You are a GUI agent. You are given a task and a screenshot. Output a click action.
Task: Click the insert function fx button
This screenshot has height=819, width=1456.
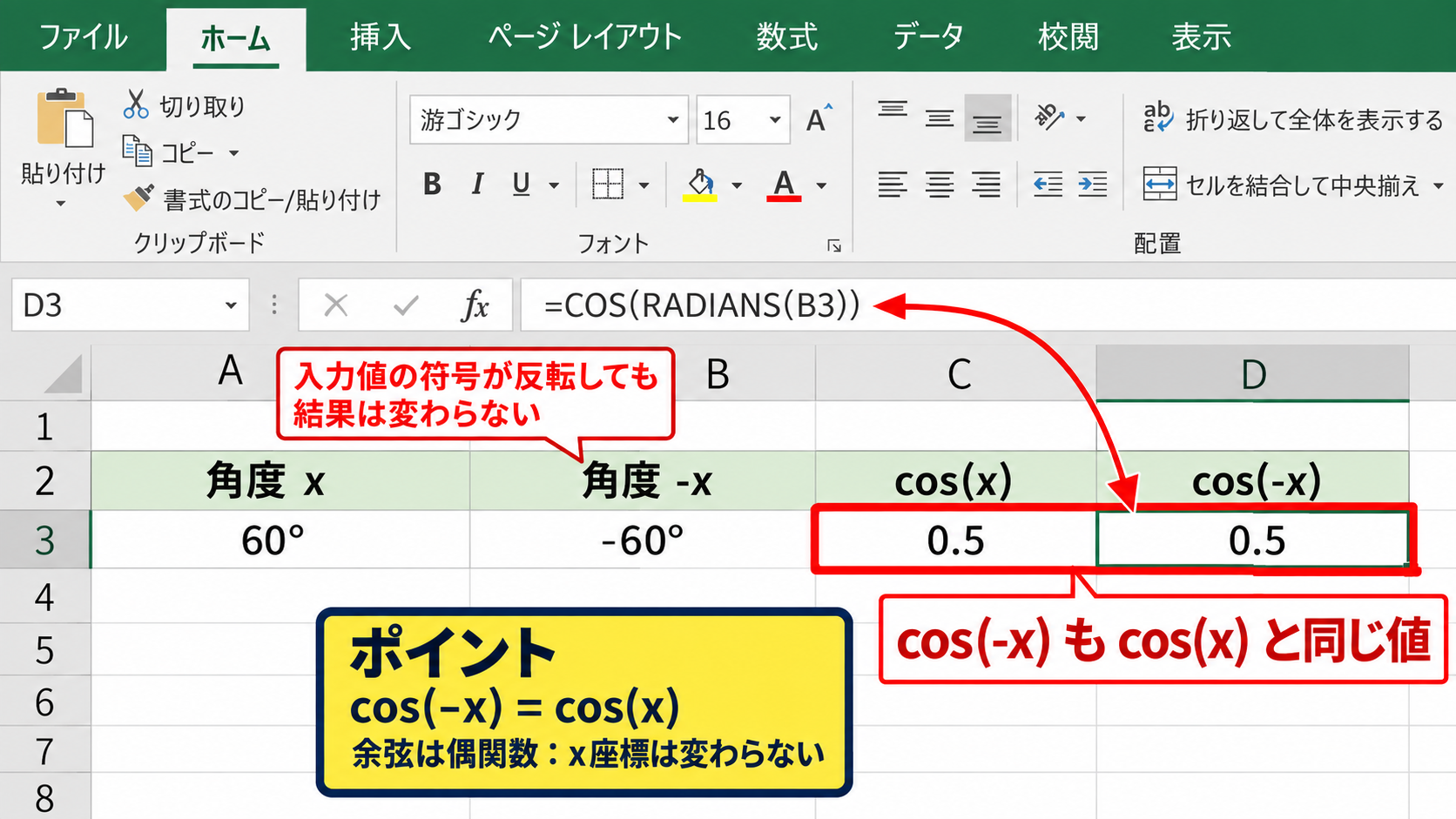[x=475, y=305]
